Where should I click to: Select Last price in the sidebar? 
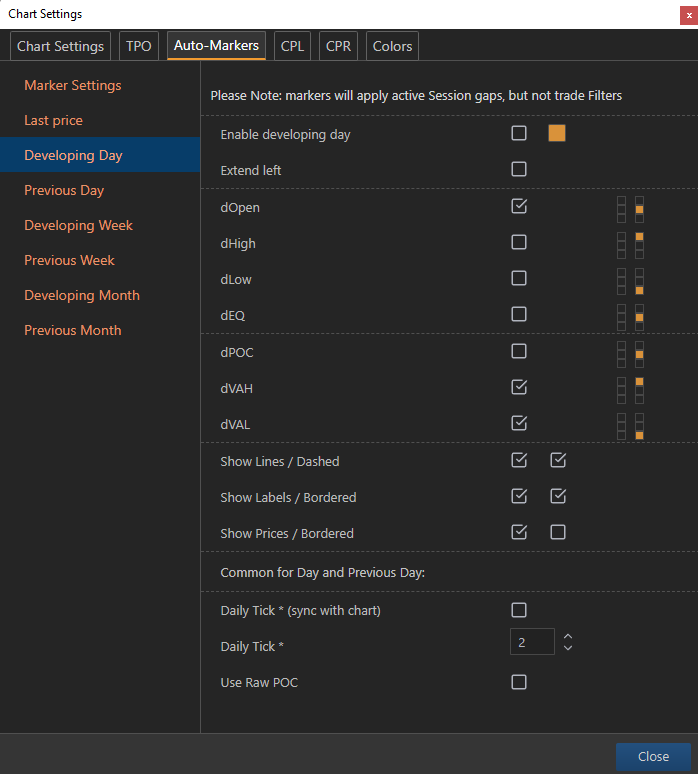click(100, 120)
